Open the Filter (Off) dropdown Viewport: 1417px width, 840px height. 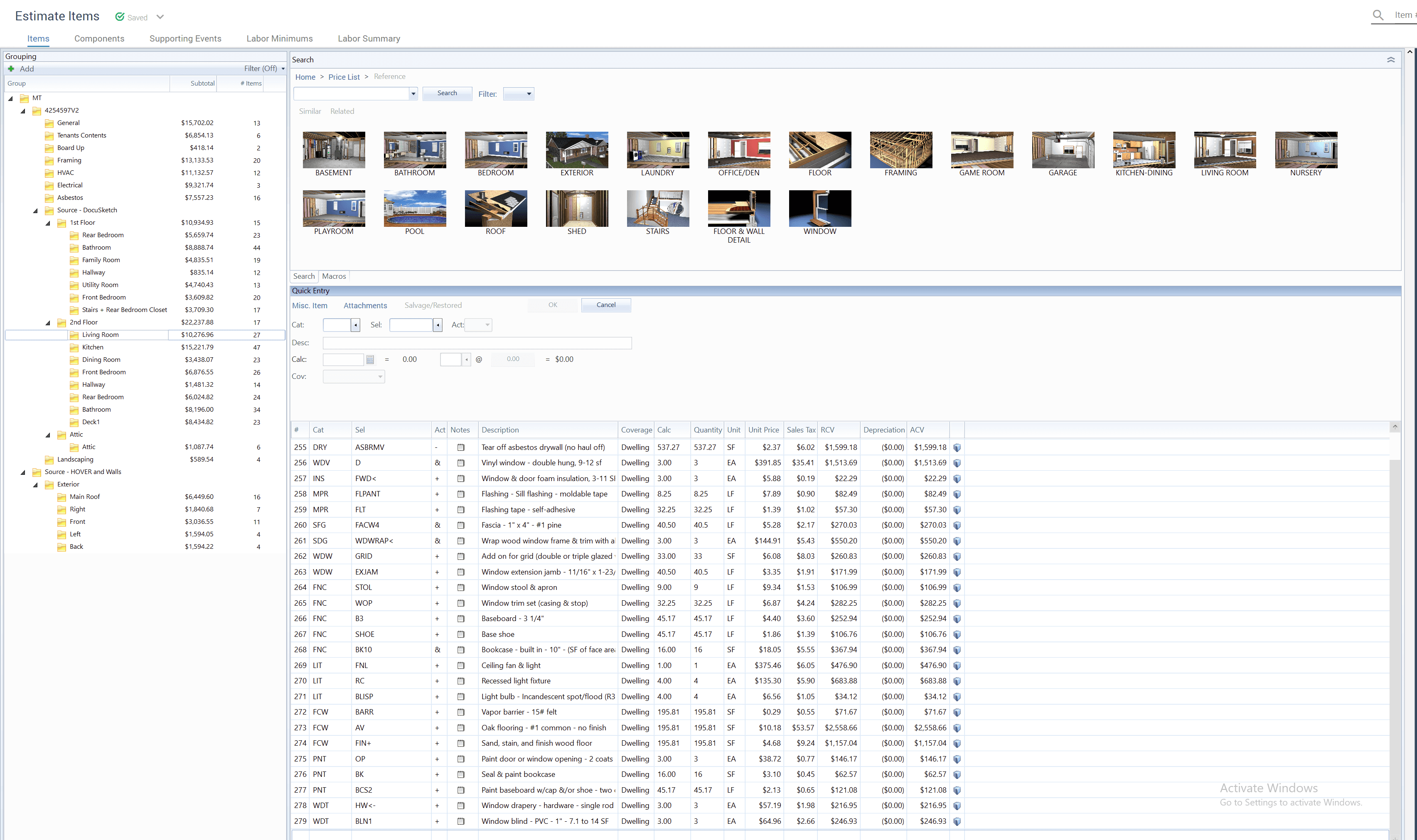click(264, 69)
